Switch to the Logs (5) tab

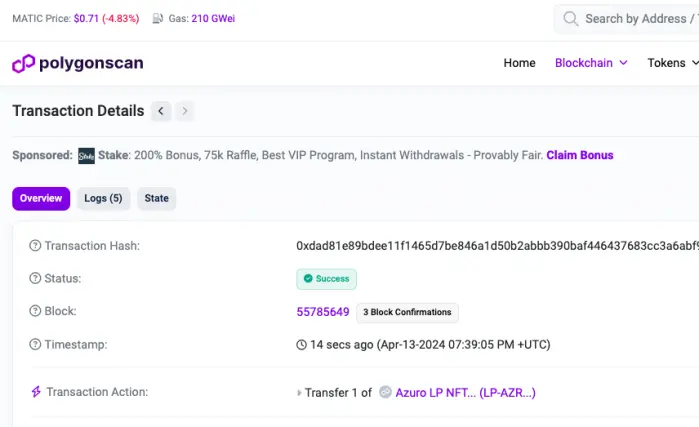pos(103,198)
